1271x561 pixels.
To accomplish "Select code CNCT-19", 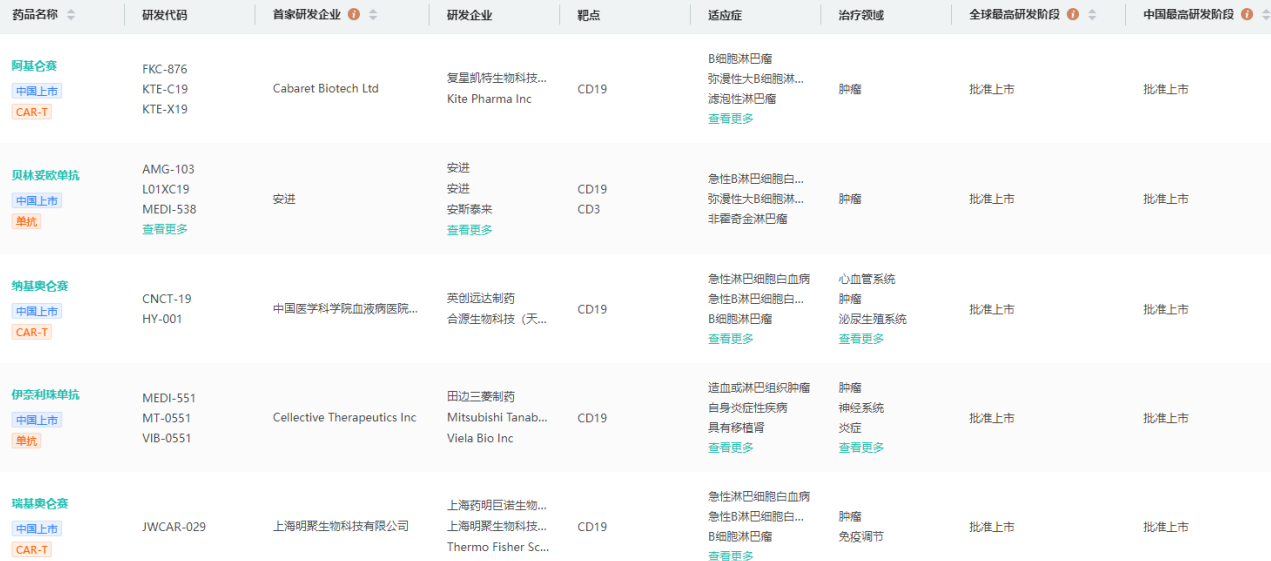I will [x=167, y=299].
